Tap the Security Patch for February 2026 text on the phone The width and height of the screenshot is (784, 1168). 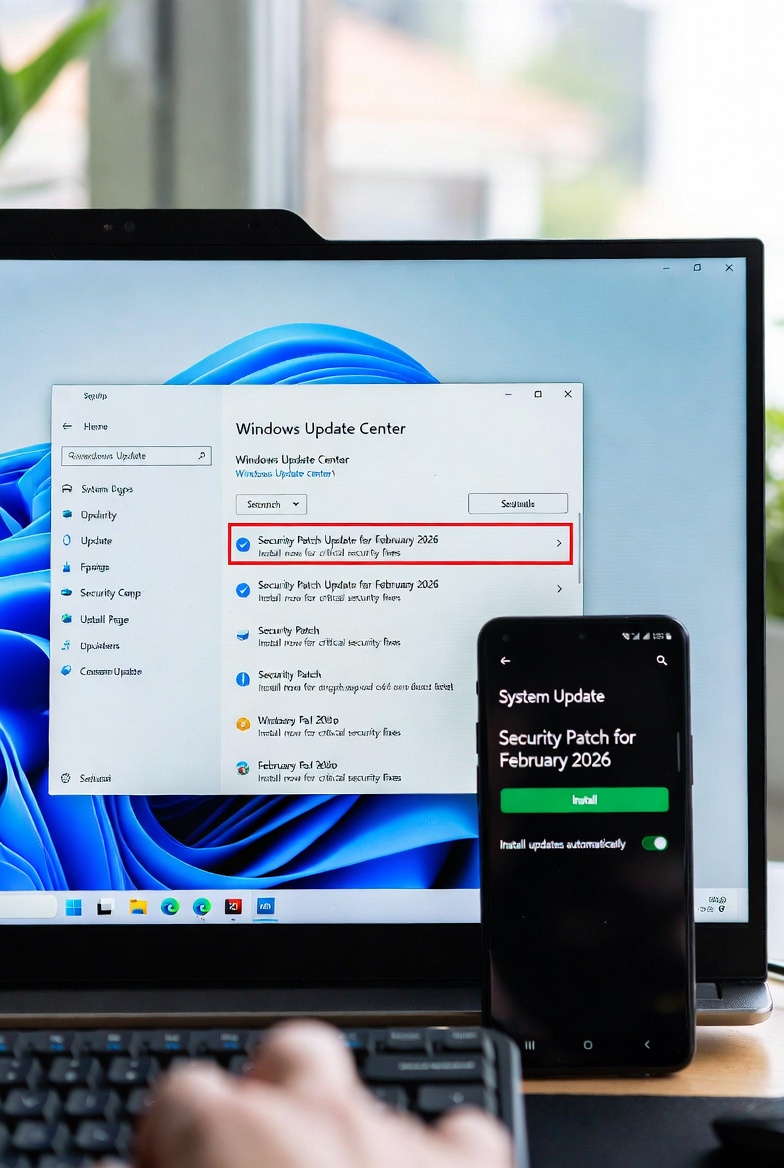coord(566,749)
